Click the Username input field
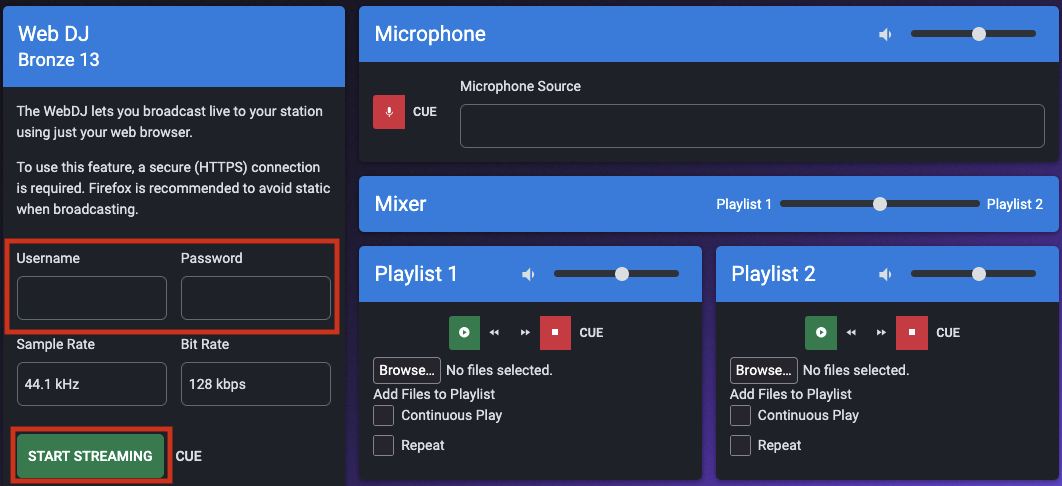Image resolution: width=1062 pixels, height=486 pixels. 91,298
